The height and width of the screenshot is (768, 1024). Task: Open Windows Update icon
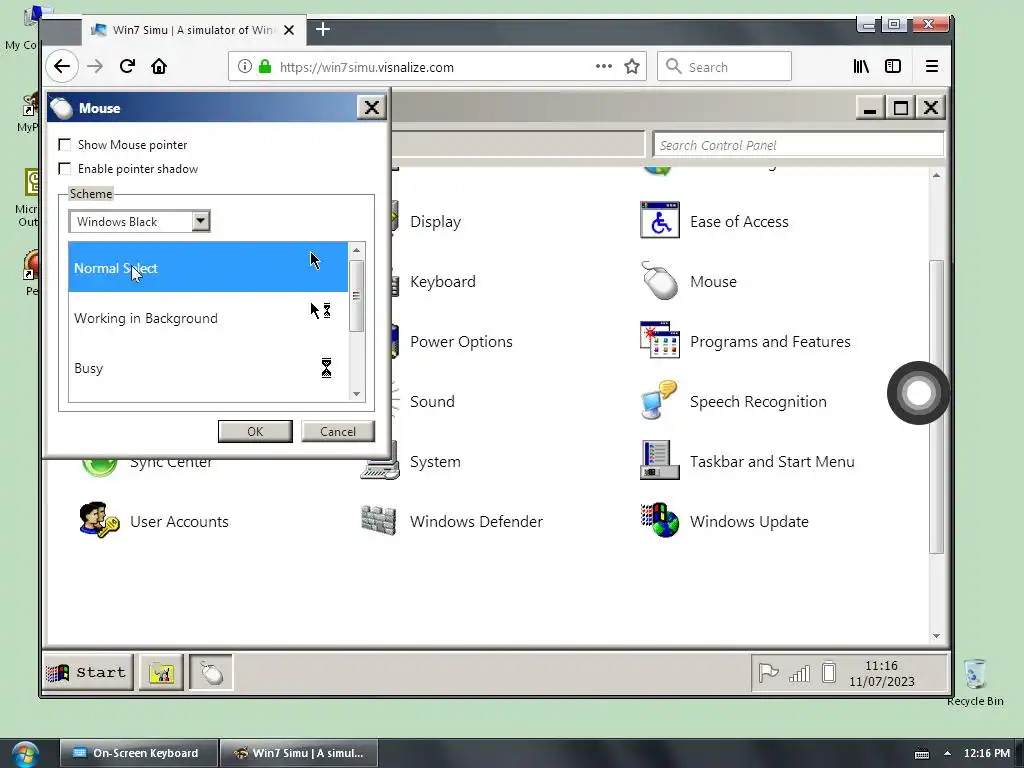pos(660,520)
